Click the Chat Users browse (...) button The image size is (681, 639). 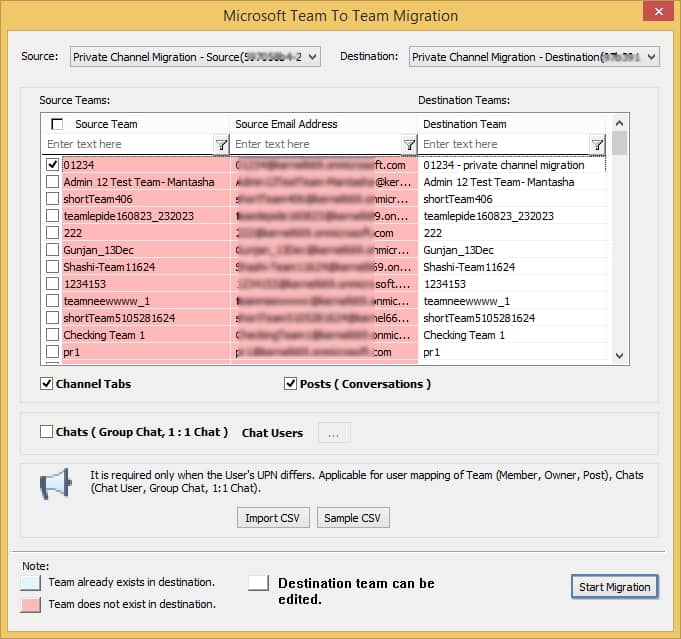334,433
